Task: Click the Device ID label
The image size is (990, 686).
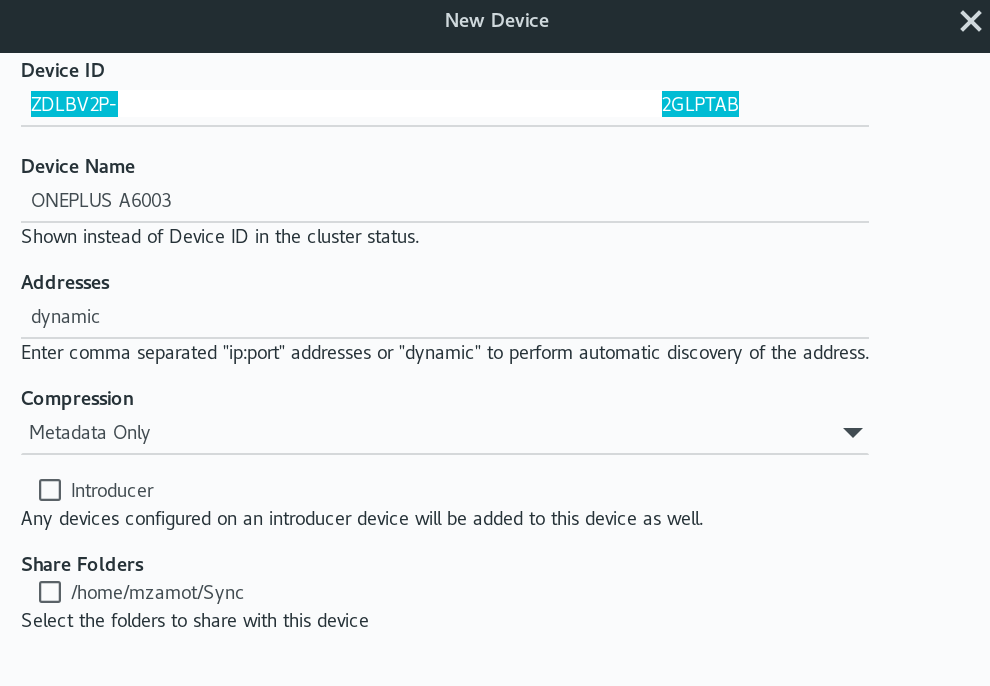Action: tap(62, 70)
